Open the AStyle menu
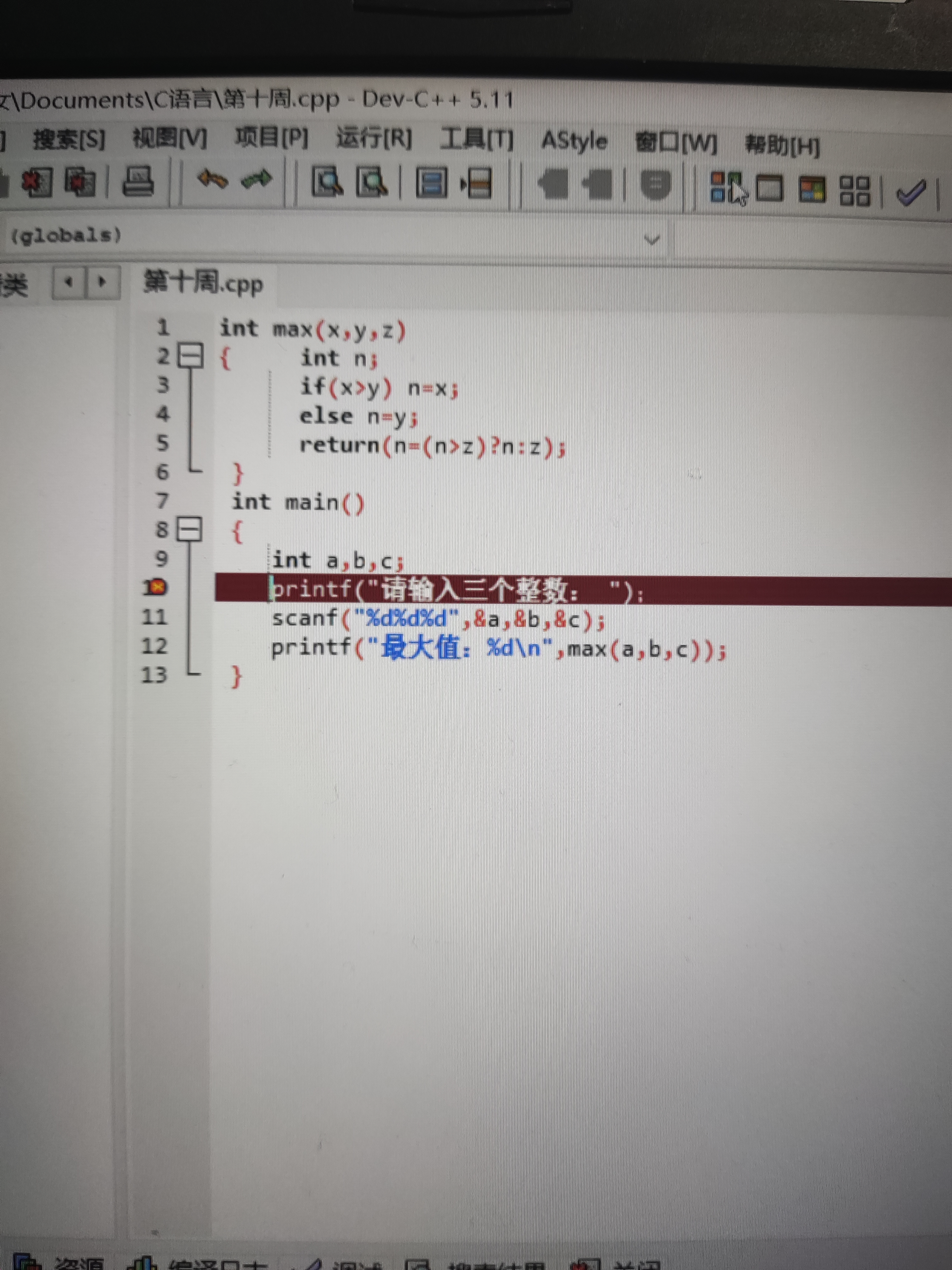 574,141
